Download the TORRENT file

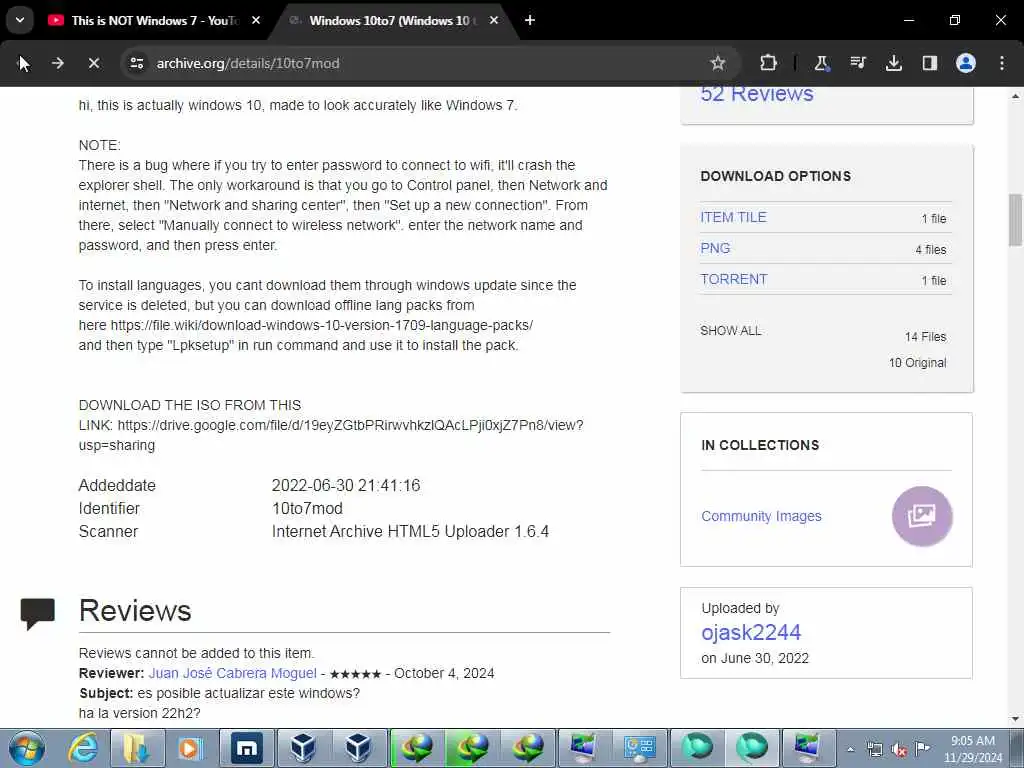(x=733, y=279)
